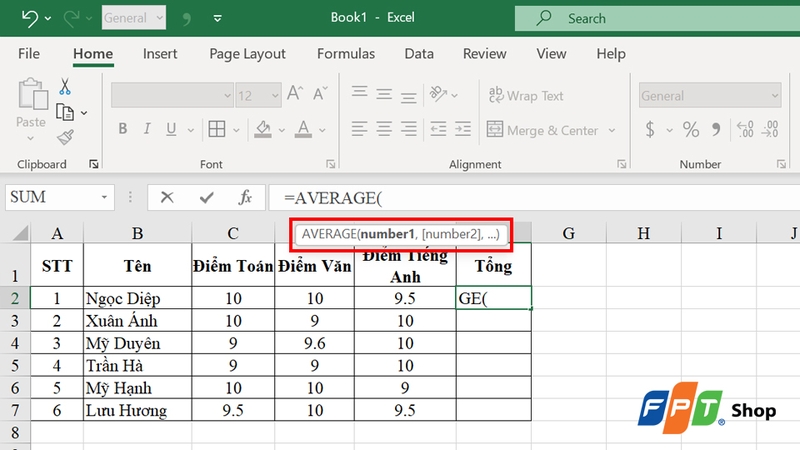Click the Align Right icon
800x450 pixels.
point(408,129)
